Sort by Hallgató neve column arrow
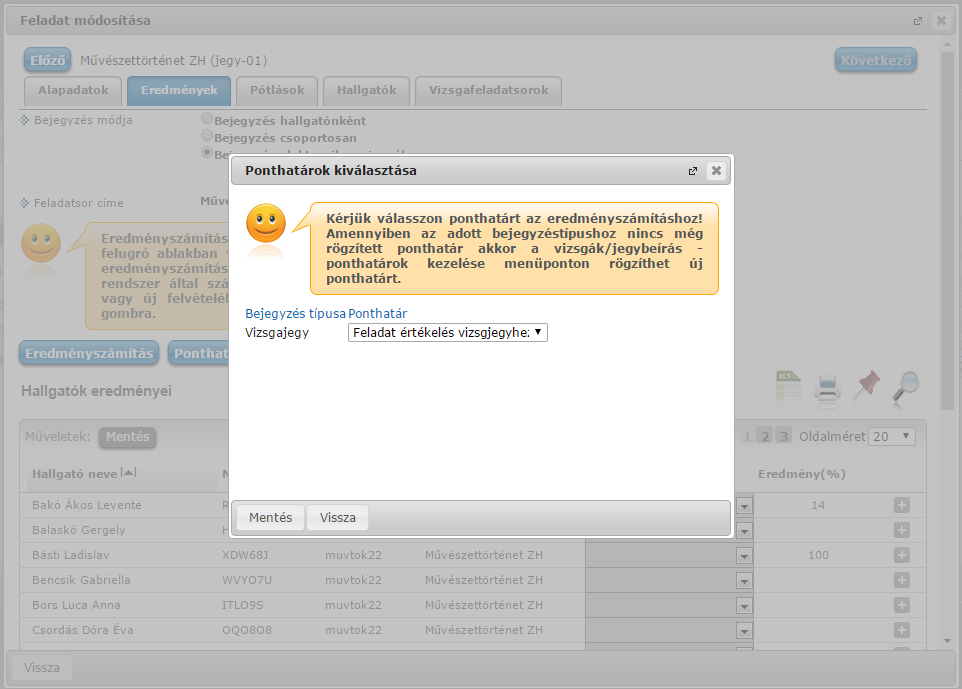962x689 pixels. [128, 472]
